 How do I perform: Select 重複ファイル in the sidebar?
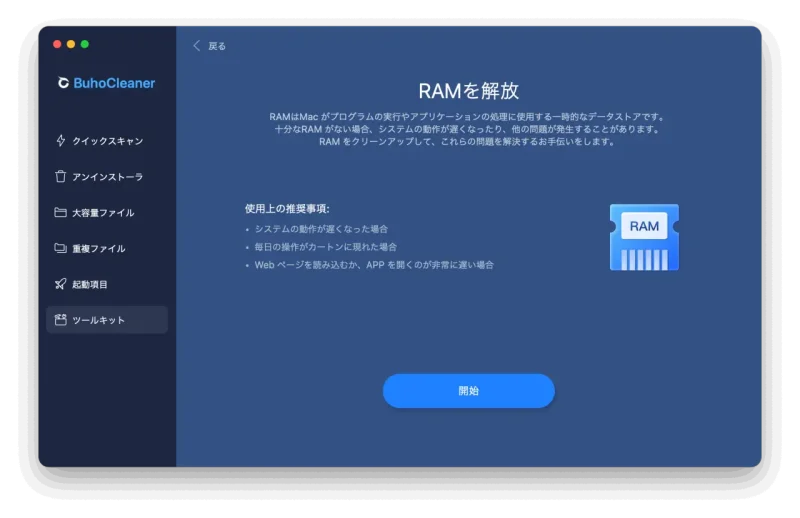click(107, 248)
